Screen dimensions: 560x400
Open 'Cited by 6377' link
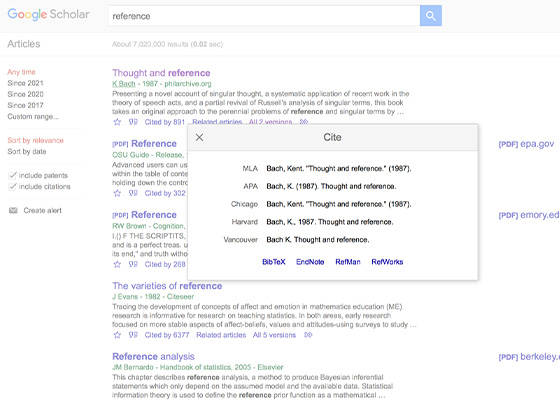point(167,335)
